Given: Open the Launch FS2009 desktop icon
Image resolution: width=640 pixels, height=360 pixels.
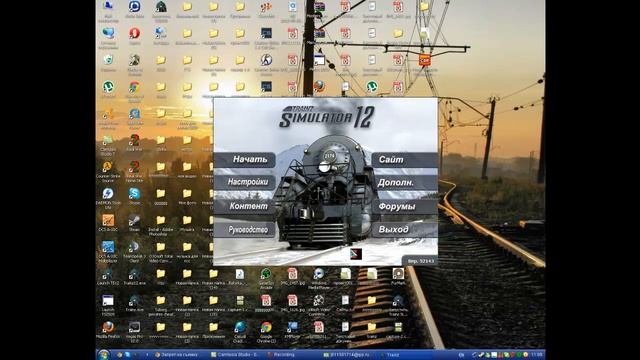Looking at the screenshot, I should click(x=108, y=305).
